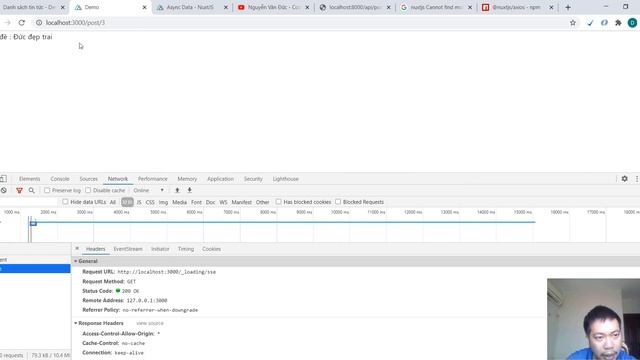Open a new browser tab
640x360 pixels.
(x=568, y=7)
